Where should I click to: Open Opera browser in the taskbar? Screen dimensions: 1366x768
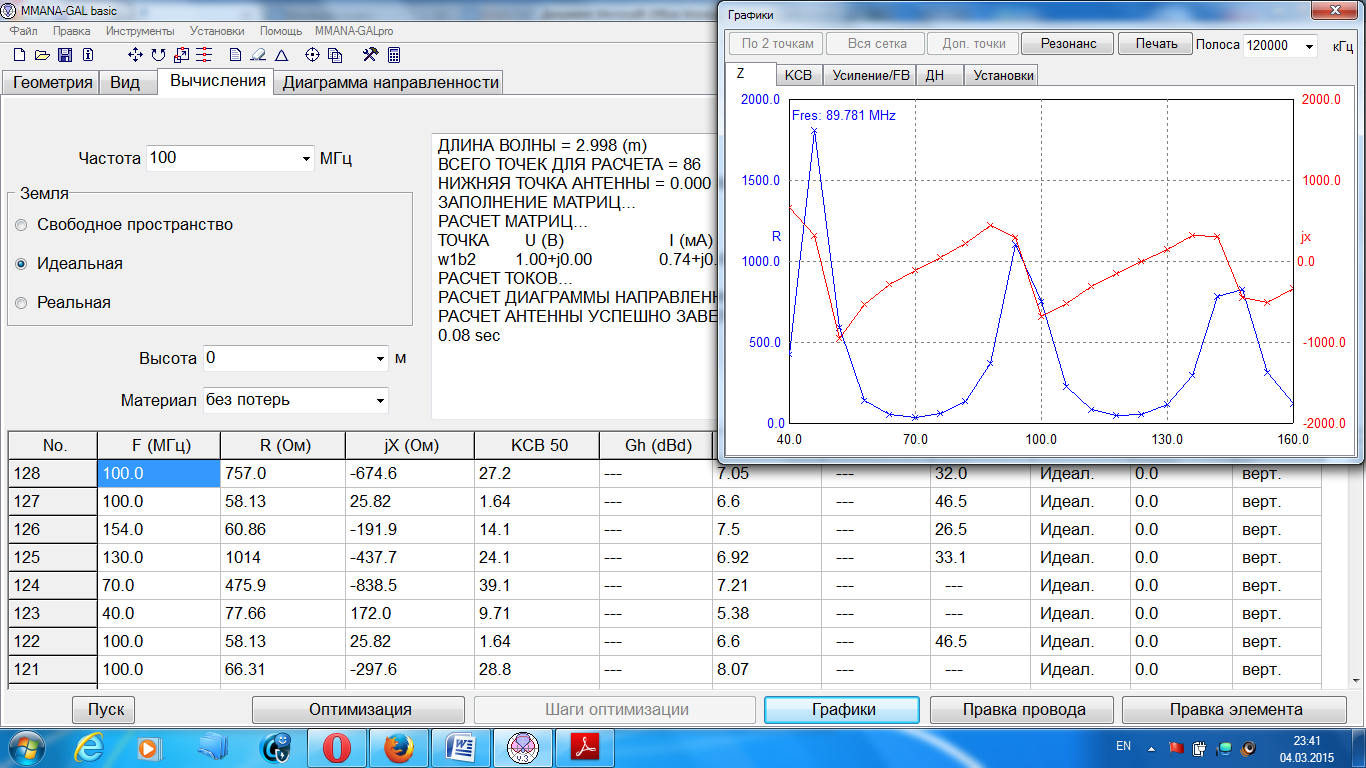pos(337,747)
